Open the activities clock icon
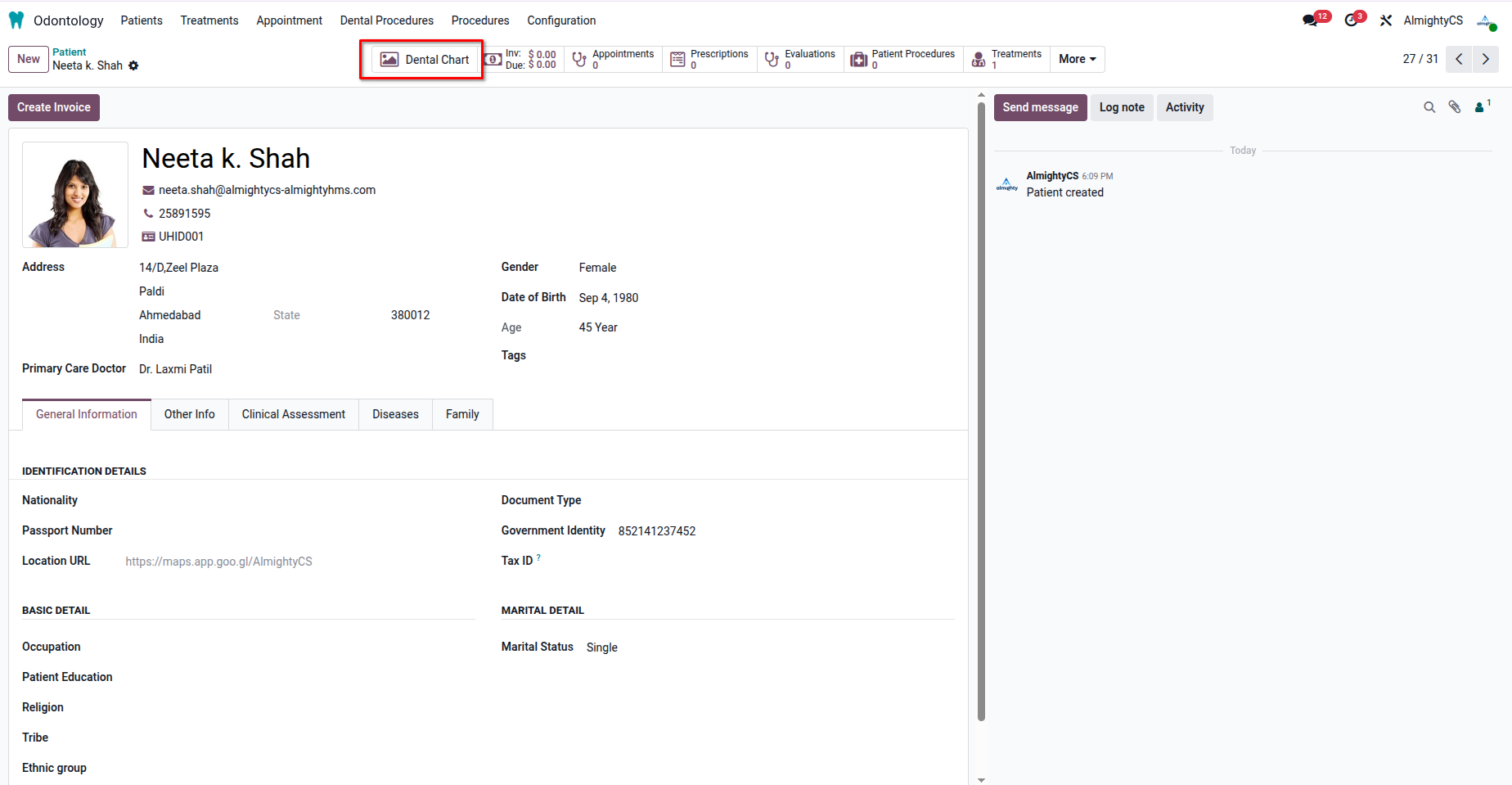The width and height of the screenshot is (1512, 785). point(1351,20)
